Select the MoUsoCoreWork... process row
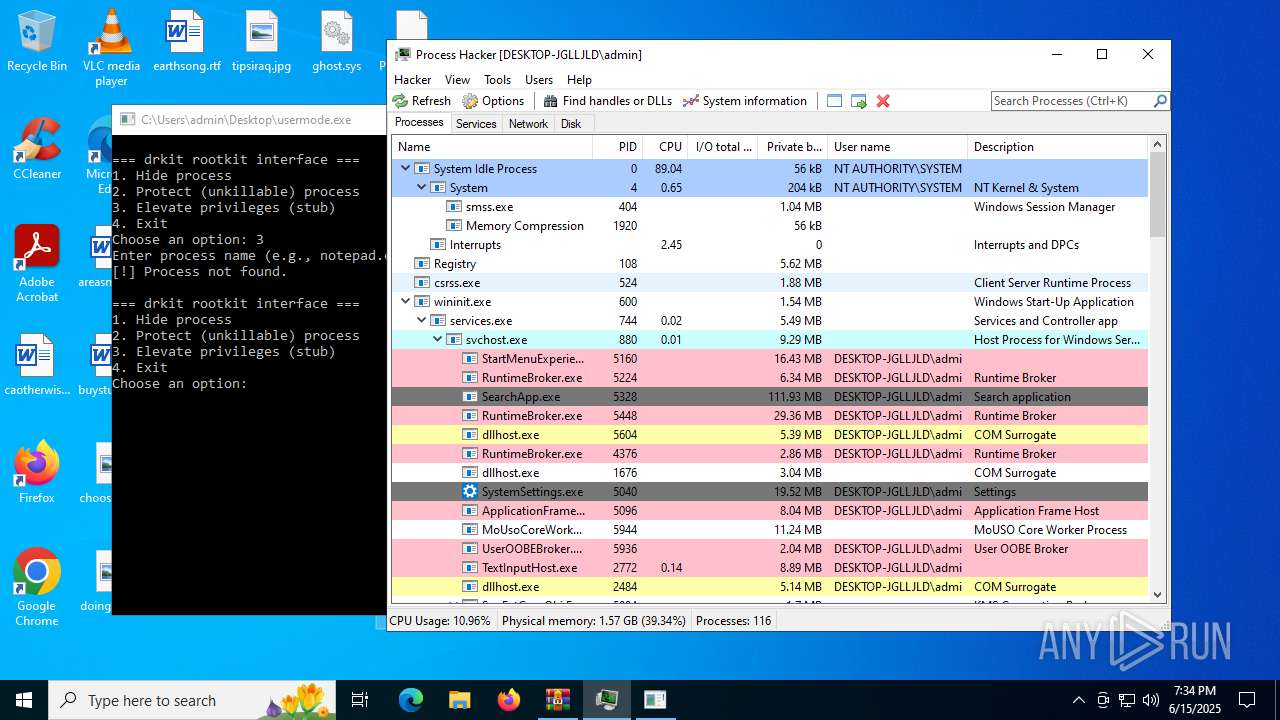This screenshot has width=1280, height=720. (770, 530)
